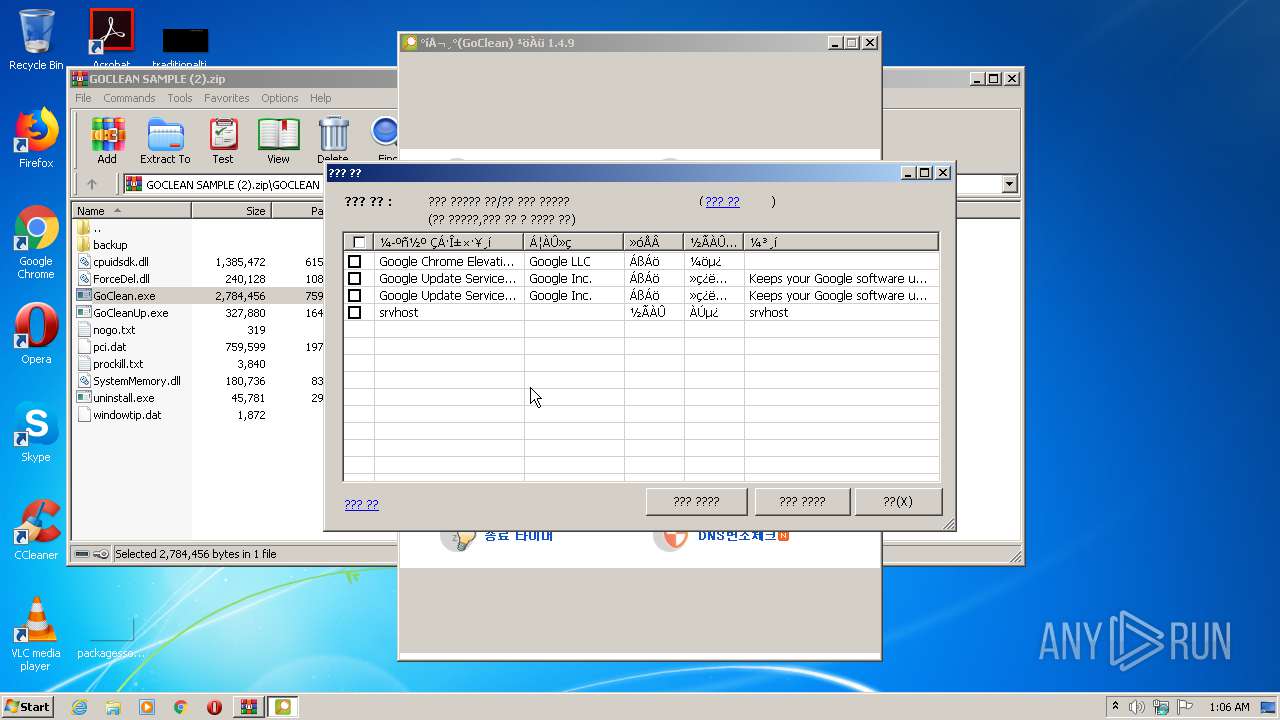Screen dimensions: 1280x720
Task: Click Action Center flag tray icon
Action: [x=1186, y=707]
